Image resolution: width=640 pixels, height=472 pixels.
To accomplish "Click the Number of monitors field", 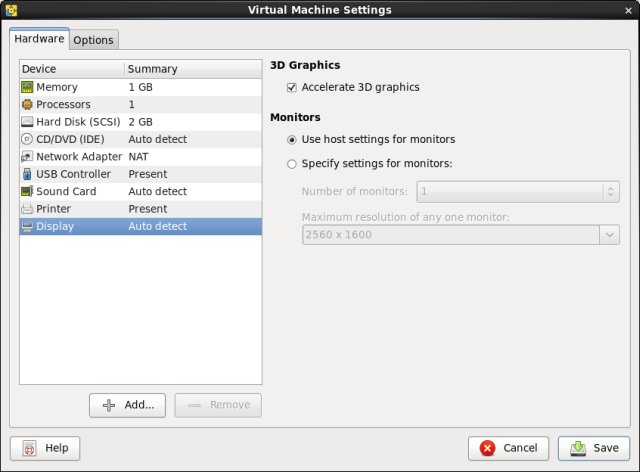I will click(x=518, y=192).
